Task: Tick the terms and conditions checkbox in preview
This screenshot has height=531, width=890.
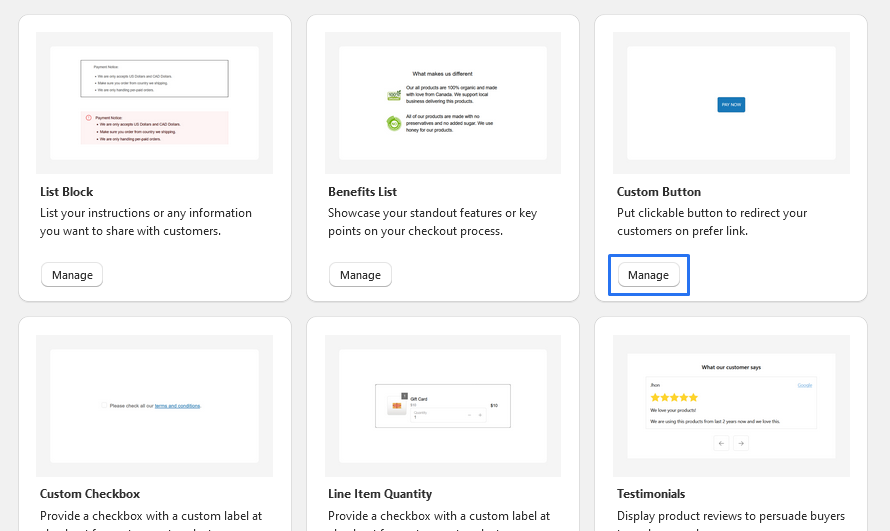Action: click(104, 406)
